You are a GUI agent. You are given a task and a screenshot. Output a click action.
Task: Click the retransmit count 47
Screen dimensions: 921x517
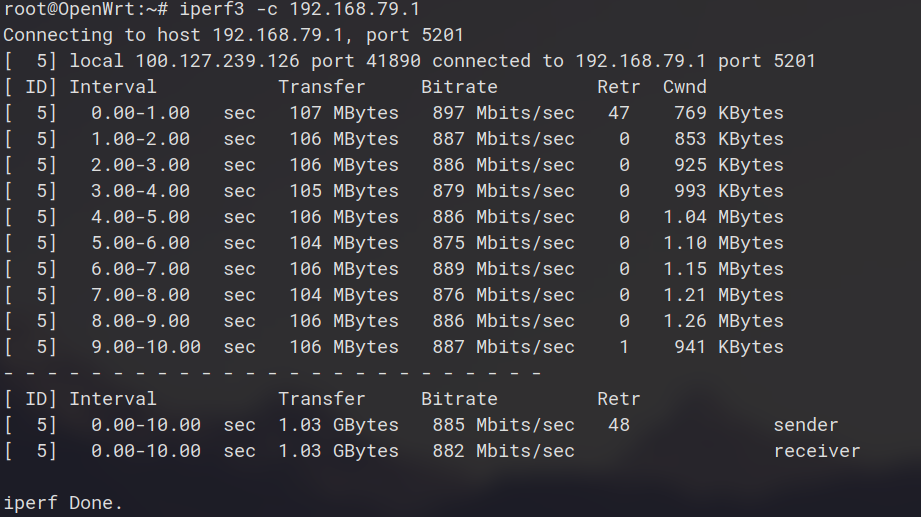(618, 114)
